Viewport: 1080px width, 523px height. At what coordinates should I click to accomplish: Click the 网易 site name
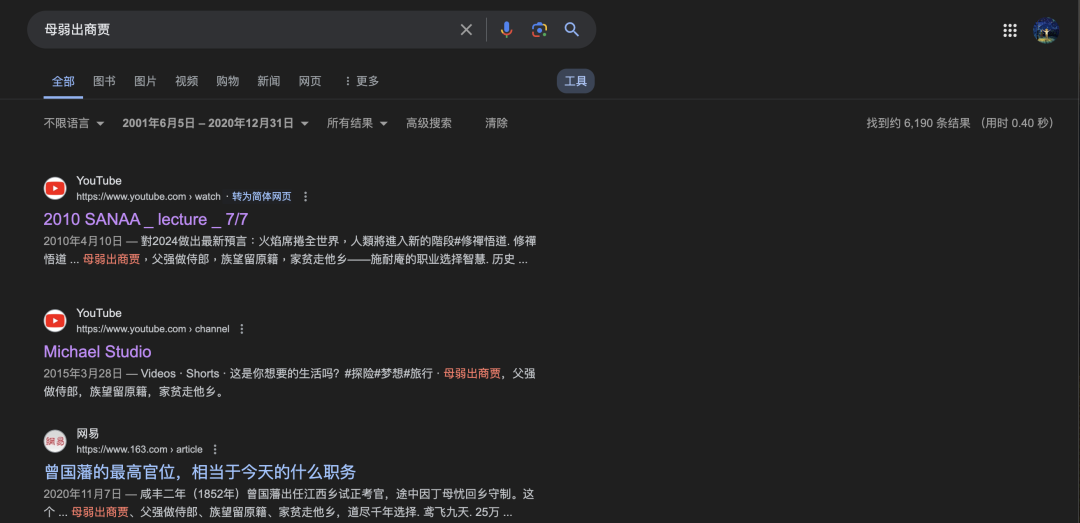(87, 434)
